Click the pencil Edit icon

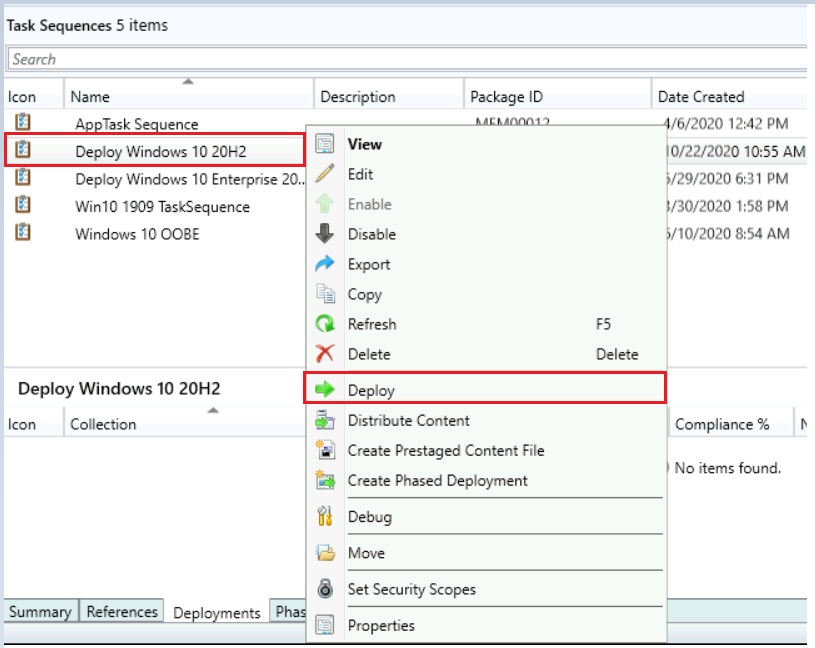pyautogui.click(x=325, y=174)
